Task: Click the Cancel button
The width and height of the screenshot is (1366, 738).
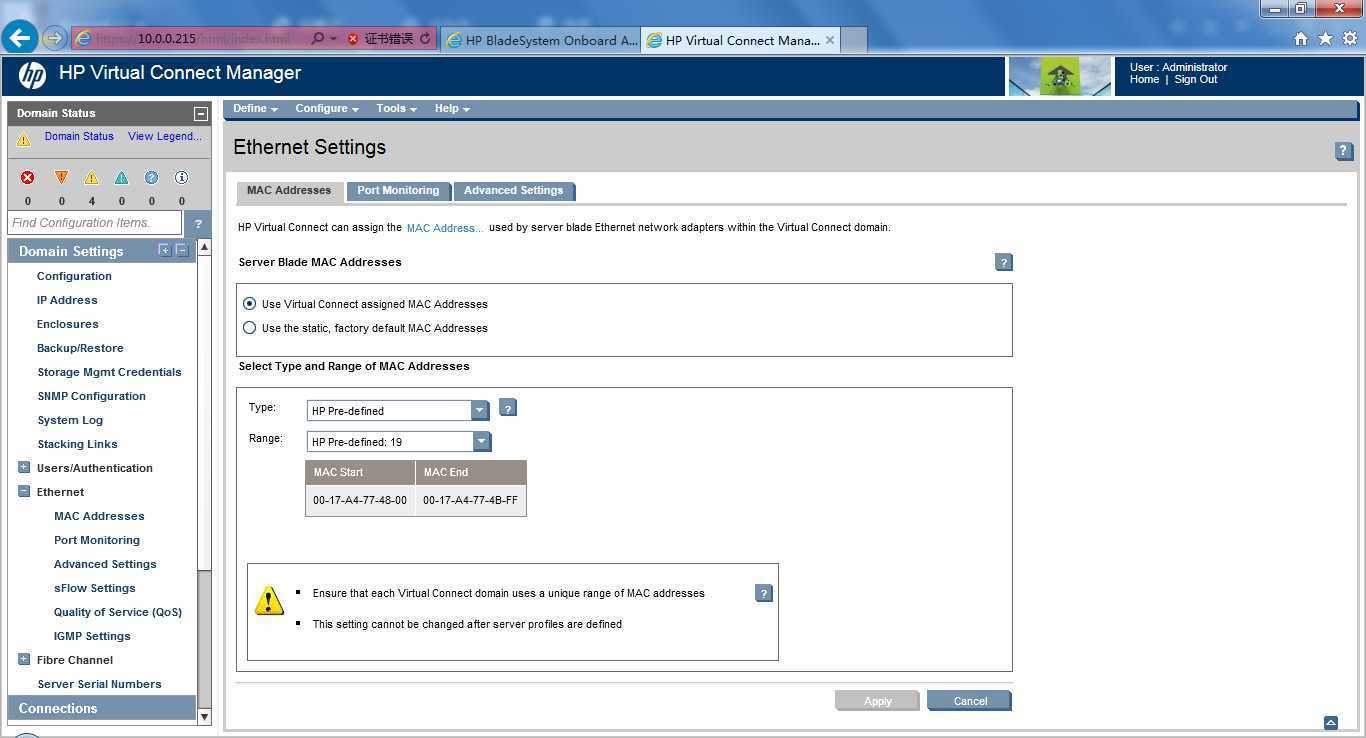Action: 969,701
